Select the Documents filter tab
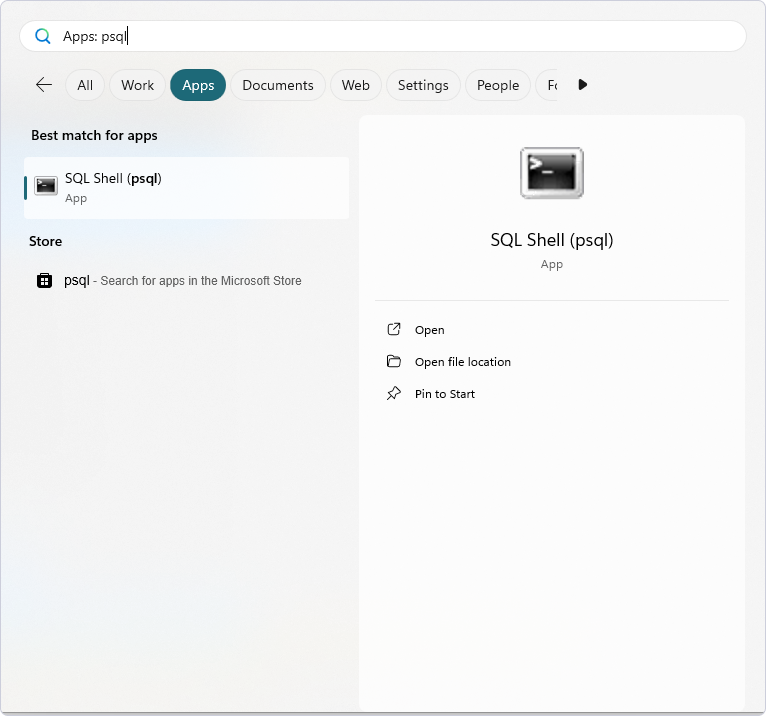Image resolution: width=766 pixels, height=716 pixels. point(278,85)
